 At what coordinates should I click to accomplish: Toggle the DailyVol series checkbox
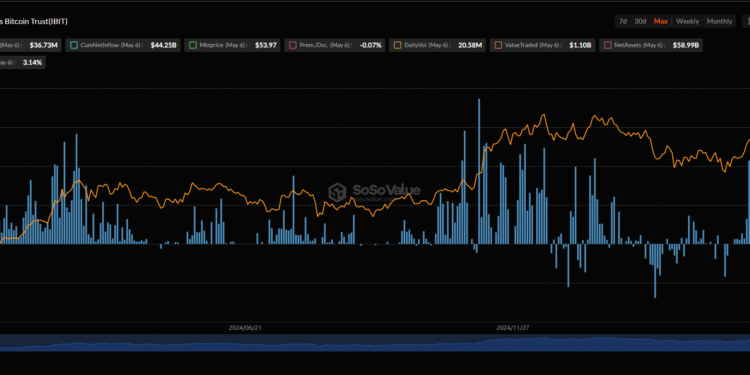pos(397,45)
